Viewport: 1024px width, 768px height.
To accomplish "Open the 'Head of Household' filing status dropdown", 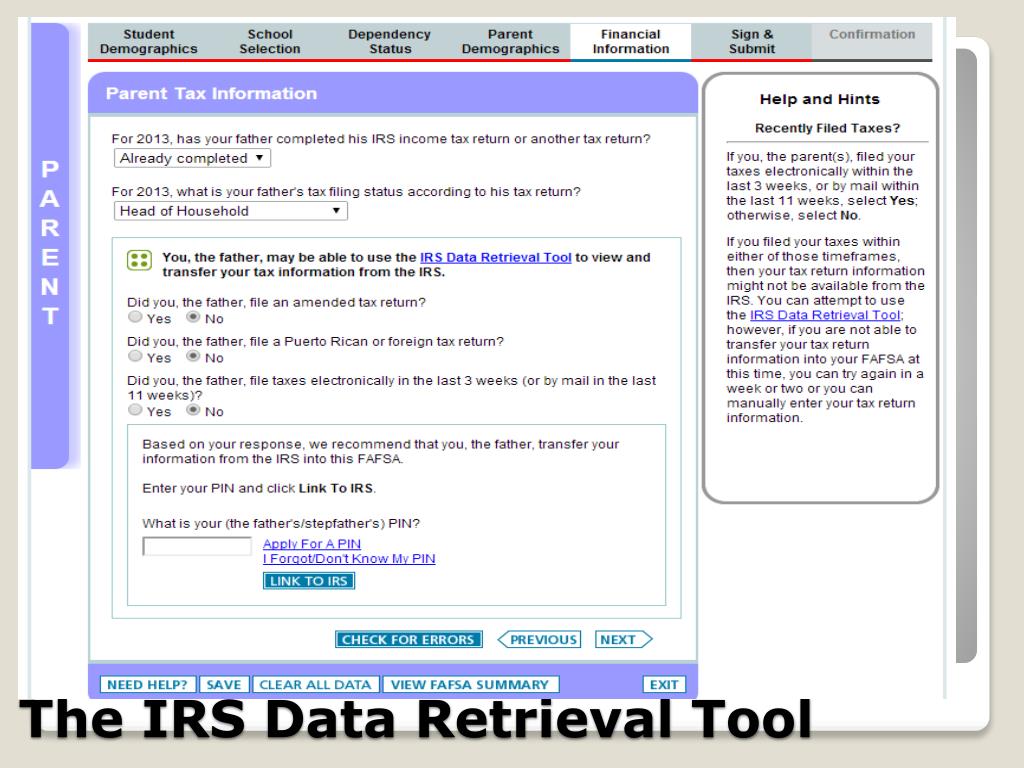I will click(x=231, y=211).
